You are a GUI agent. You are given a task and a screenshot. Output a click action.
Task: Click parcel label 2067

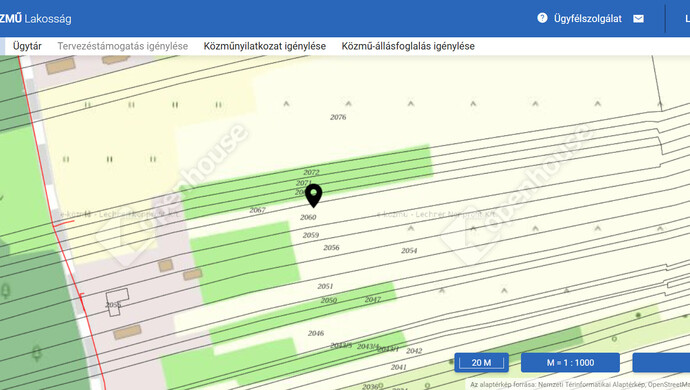(x=257, y=210)
